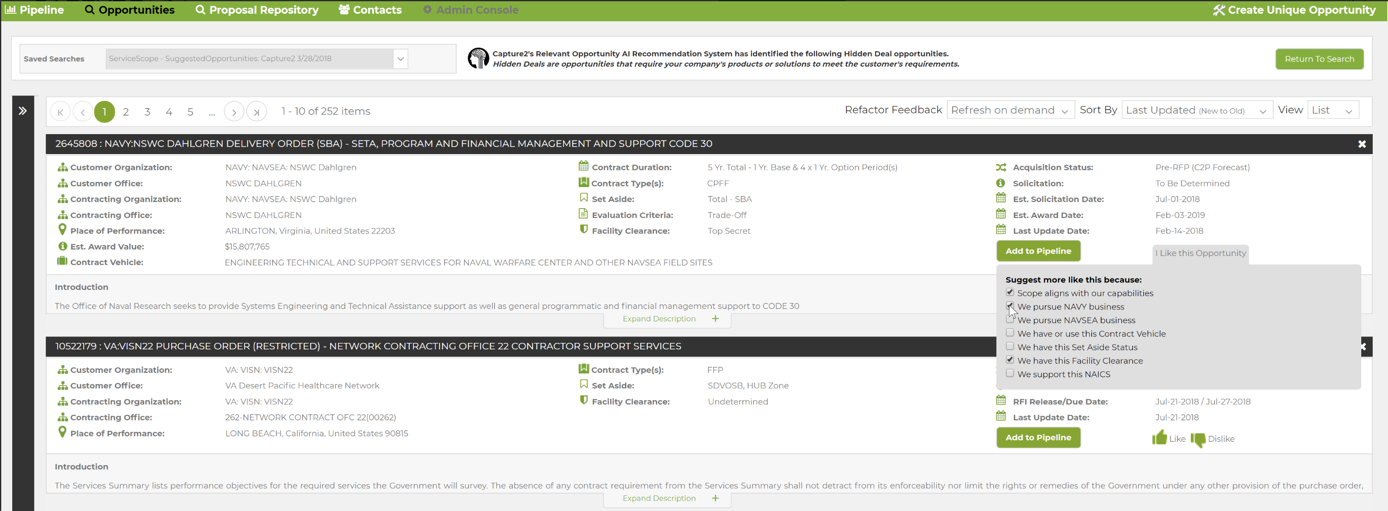Click the Solicitation info icon
The image size is (1388, 511).
[1000, 183]
